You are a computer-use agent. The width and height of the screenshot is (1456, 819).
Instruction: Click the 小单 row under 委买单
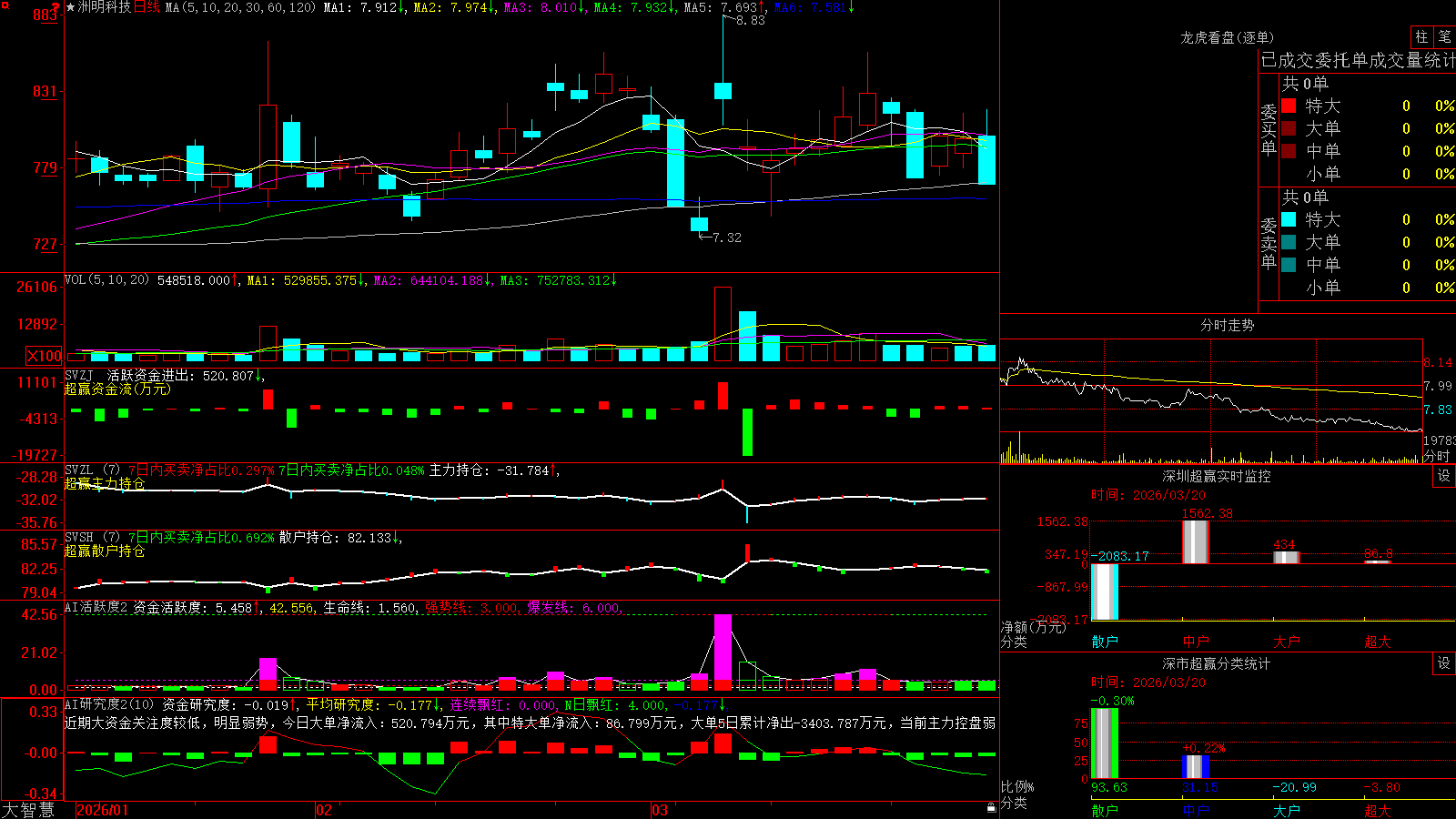pyautogui.click(x=1368, y=174)
